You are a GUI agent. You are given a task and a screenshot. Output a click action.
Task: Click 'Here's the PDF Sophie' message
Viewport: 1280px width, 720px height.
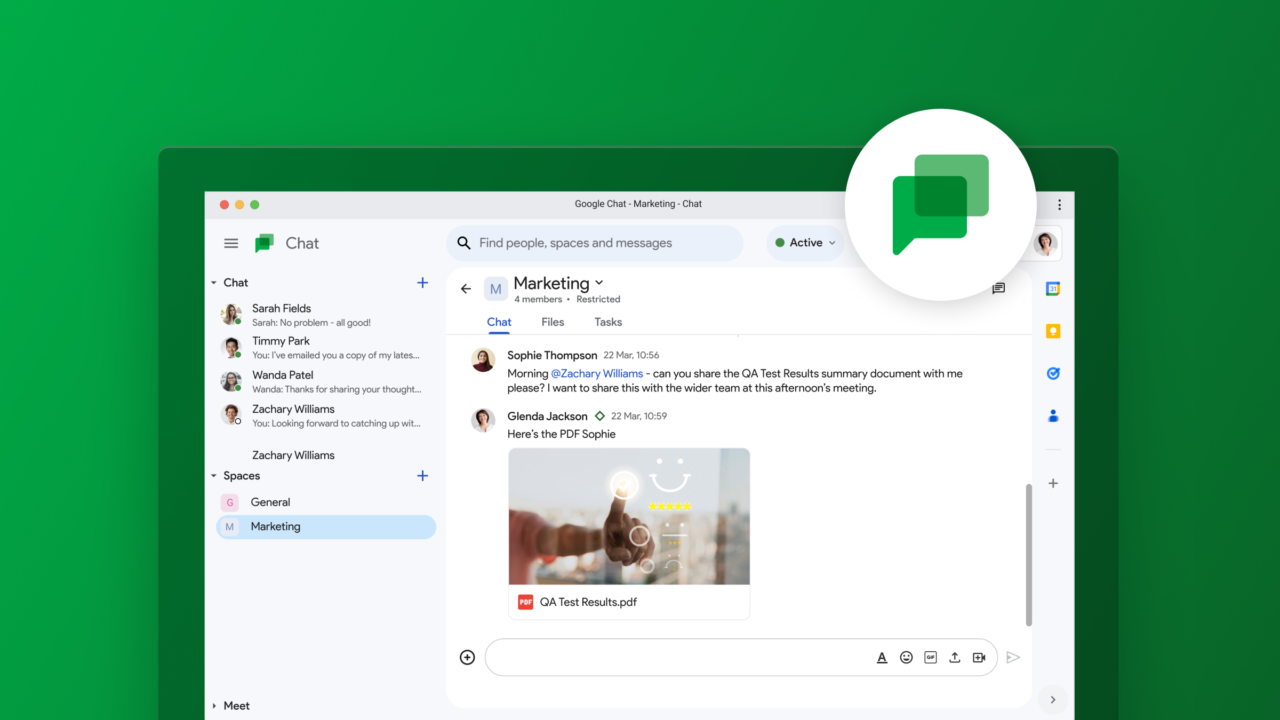[x=561, y=434]
